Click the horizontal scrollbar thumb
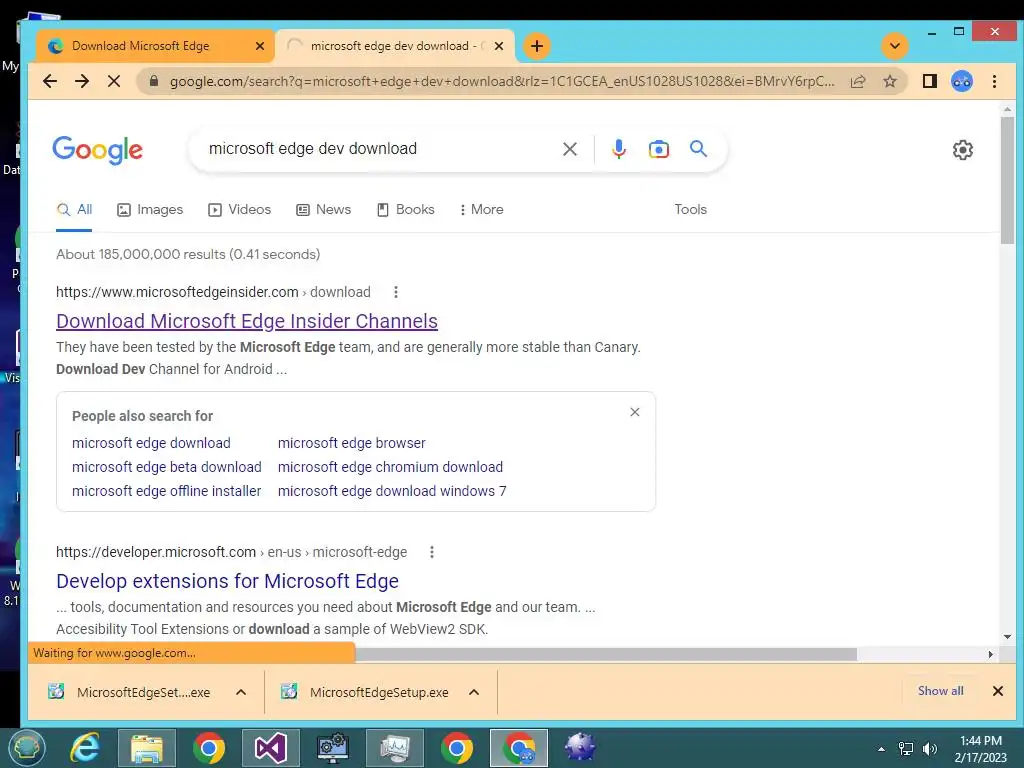This screenshot has height=768, width=1024. pos(606,654)
